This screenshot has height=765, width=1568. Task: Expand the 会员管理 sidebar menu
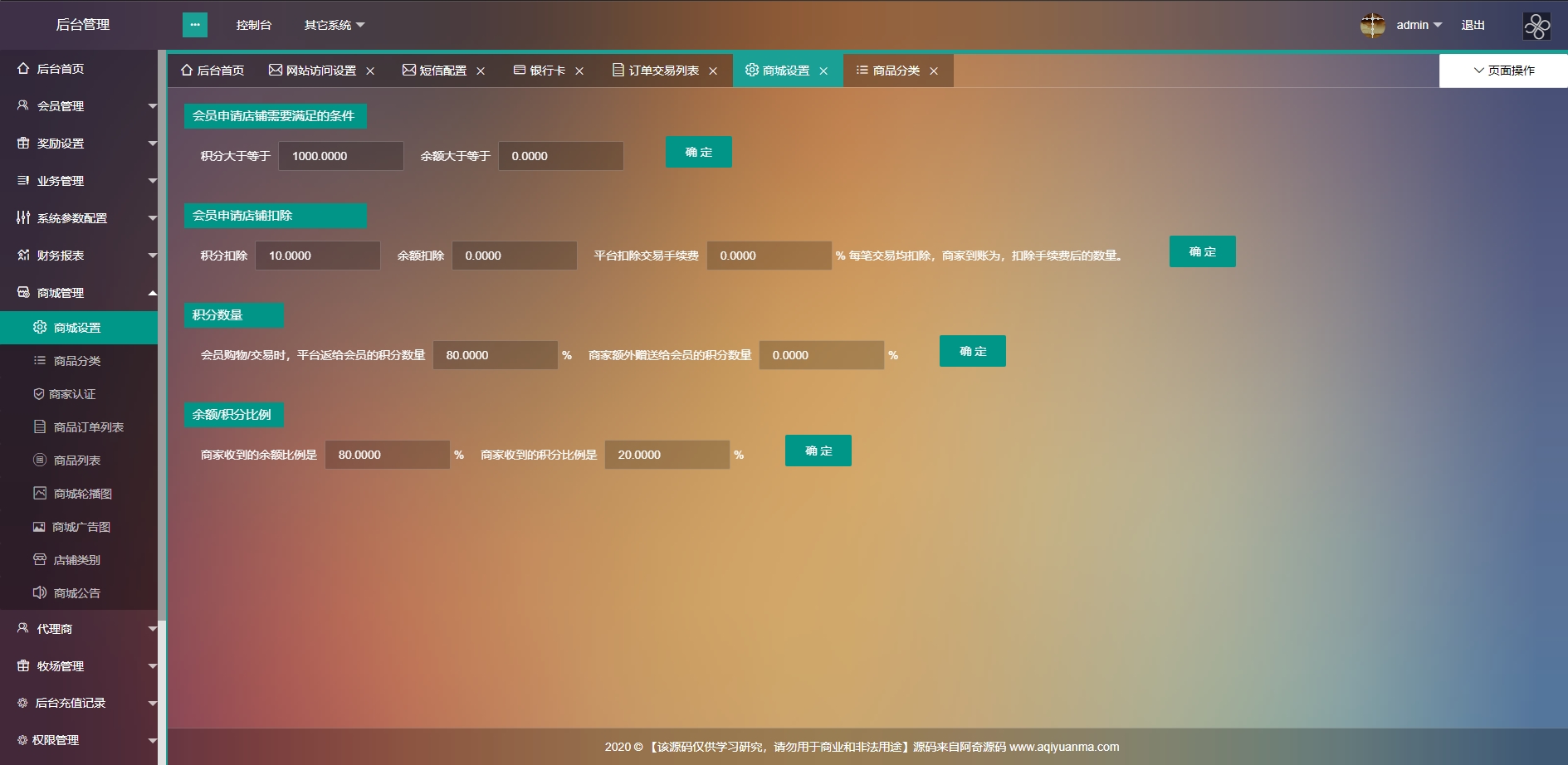click(x=79, y=106)
